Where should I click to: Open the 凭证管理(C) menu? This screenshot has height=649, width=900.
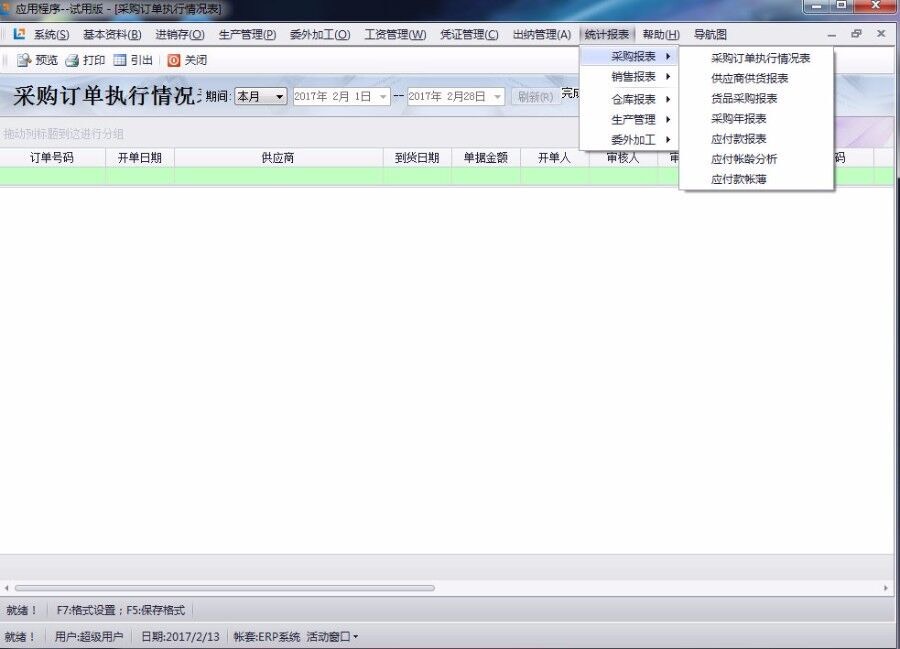click(x=470, y=34)
